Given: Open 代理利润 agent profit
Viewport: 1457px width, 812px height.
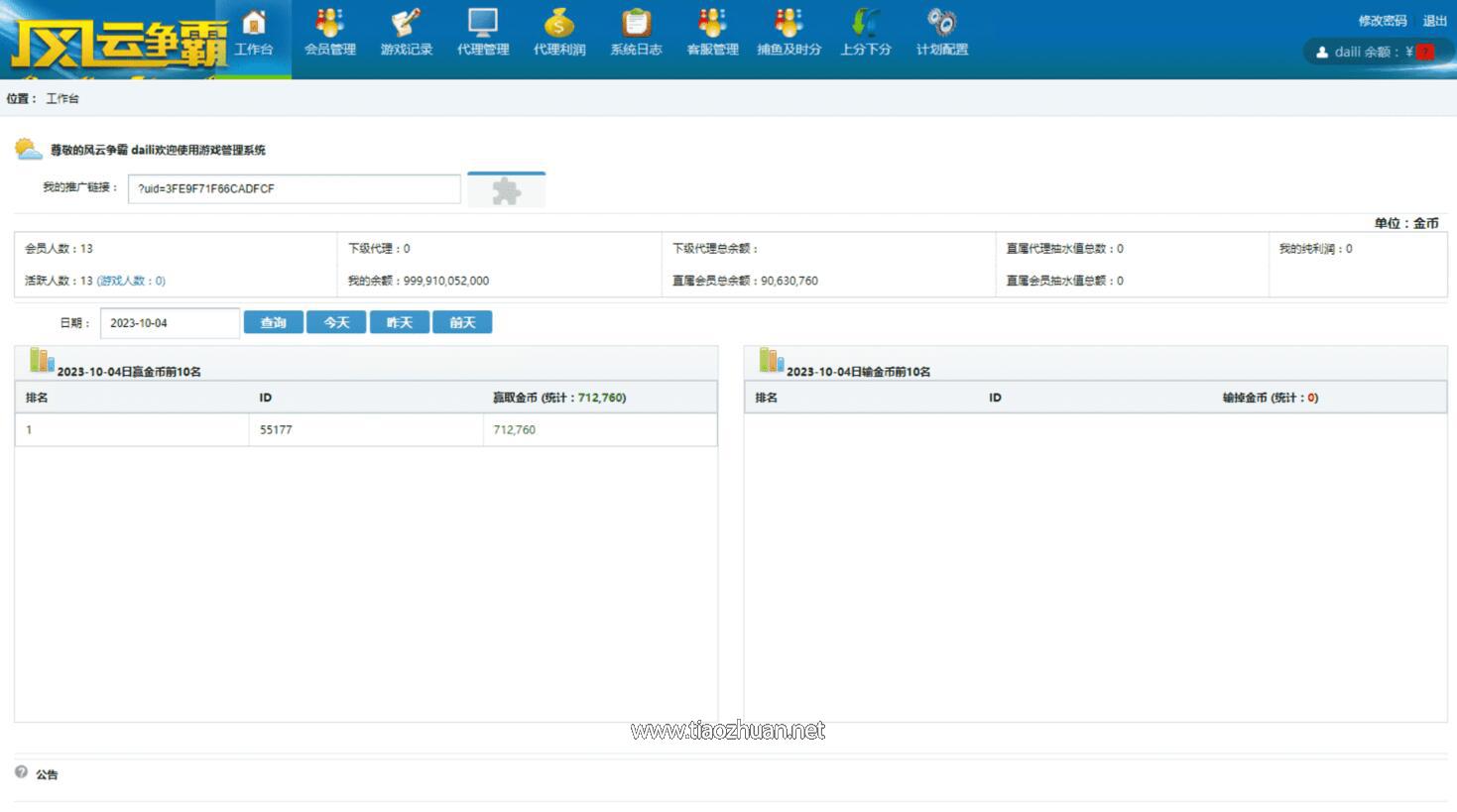Looking at the screenshot, I should tap(559, 32).
